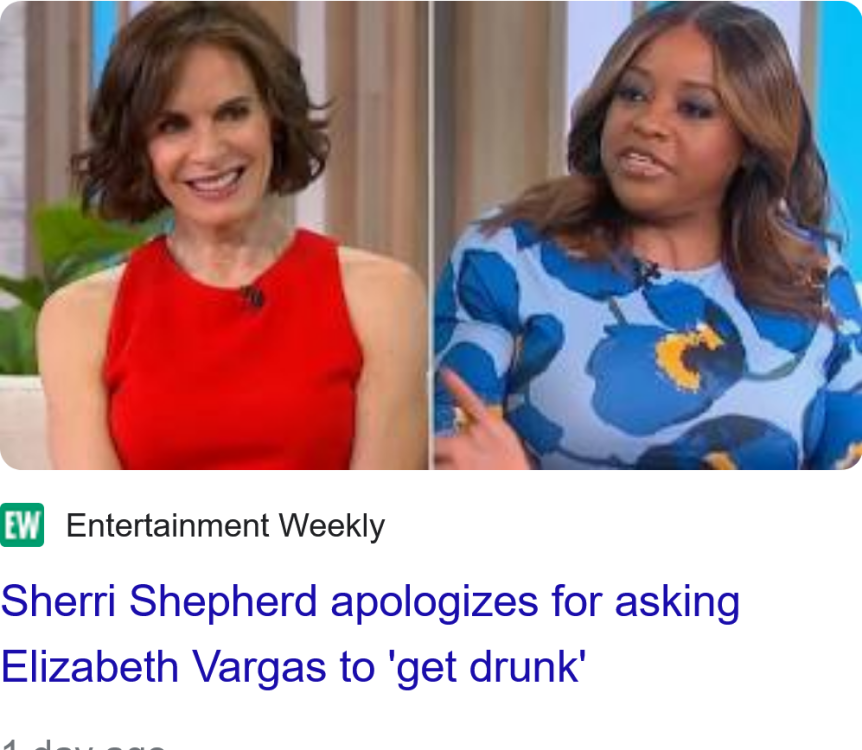Click the partially visible day-ago timestamp

tap(84, 742)
